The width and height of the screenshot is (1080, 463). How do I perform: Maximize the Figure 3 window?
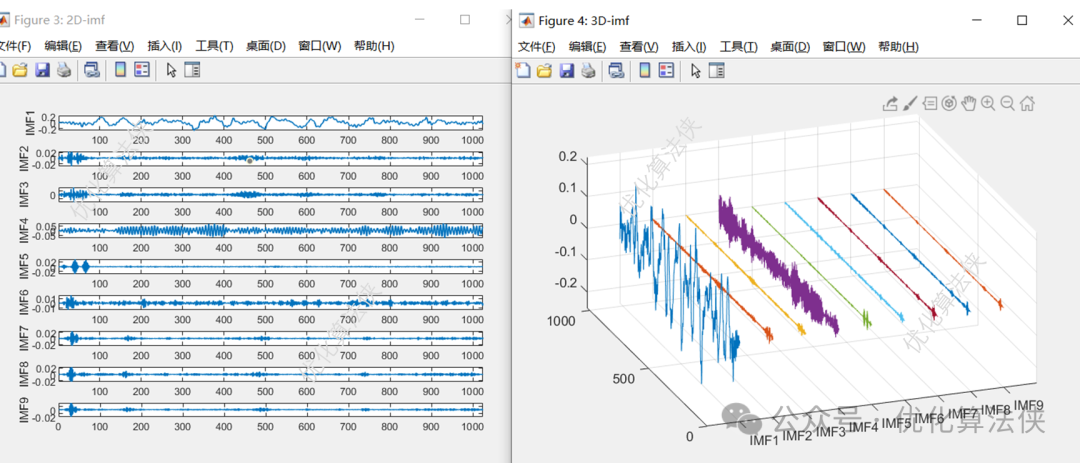point(465,20)
